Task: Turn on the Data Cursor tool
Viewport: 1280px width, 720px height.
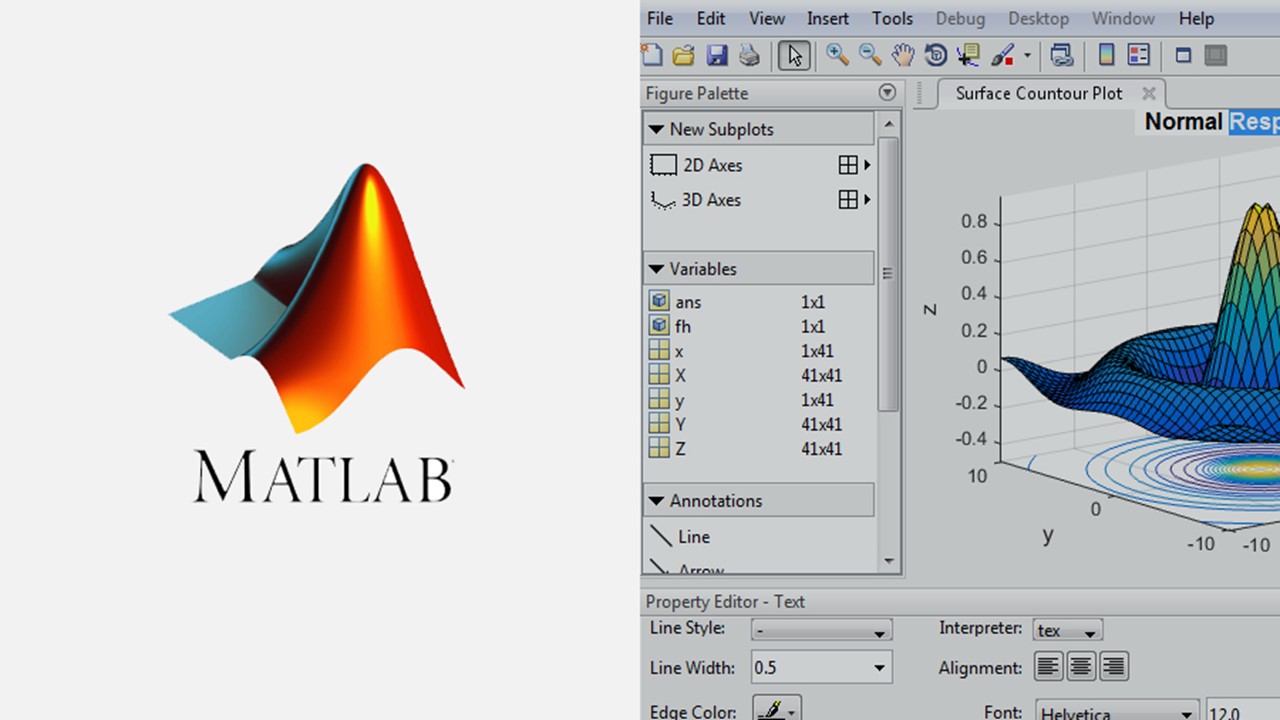Action: [968, 55]
